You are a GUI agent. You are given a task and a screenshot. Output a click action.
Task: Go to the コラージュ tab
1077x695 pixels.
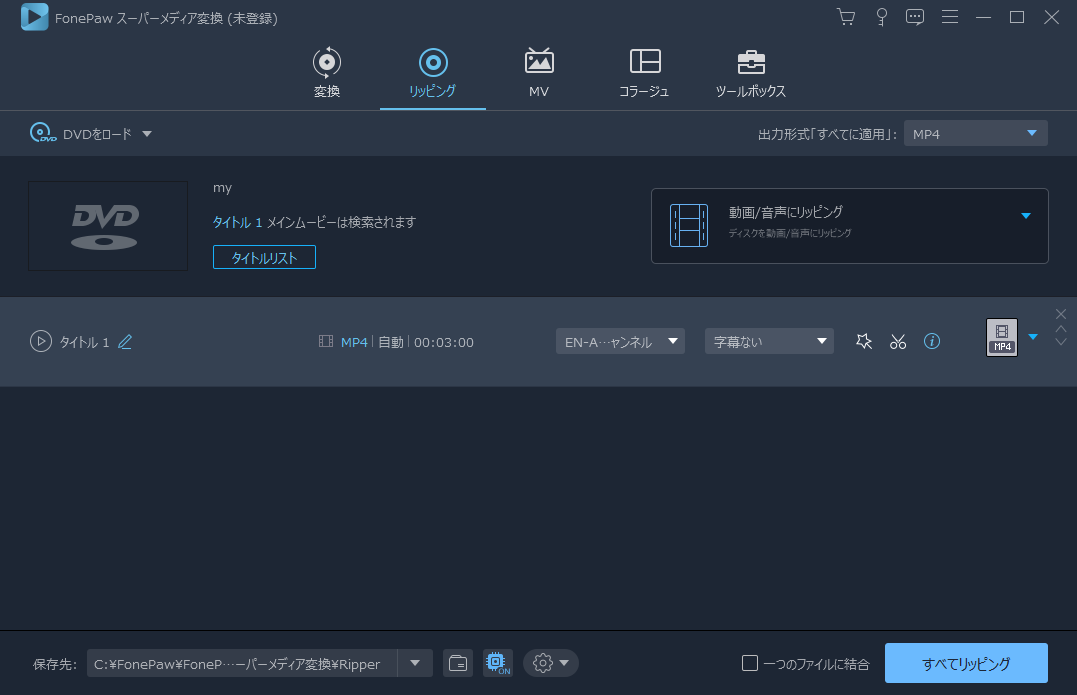644,73
